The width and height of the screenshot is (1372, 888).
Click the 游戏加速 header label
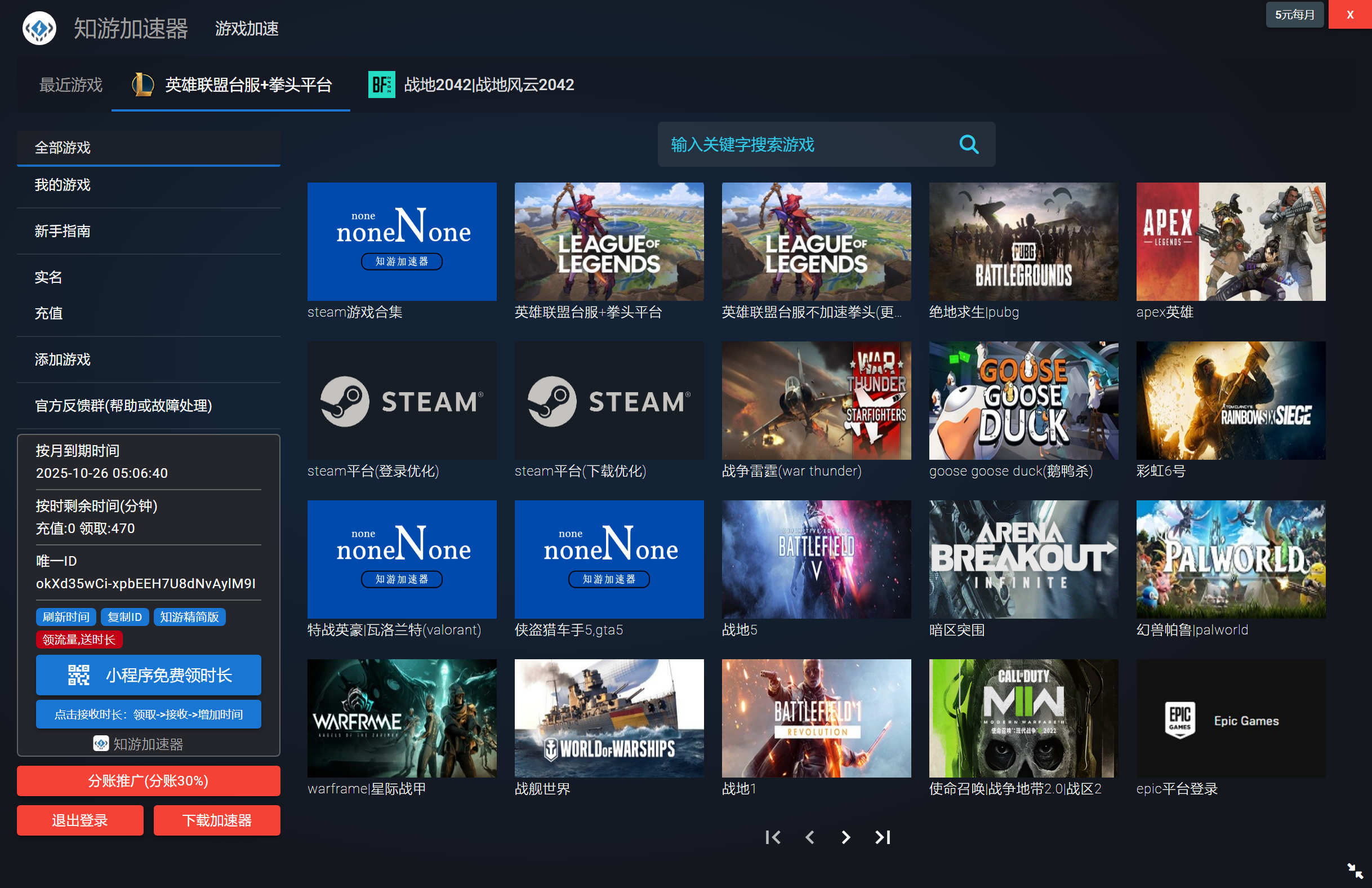coord(247,28)
